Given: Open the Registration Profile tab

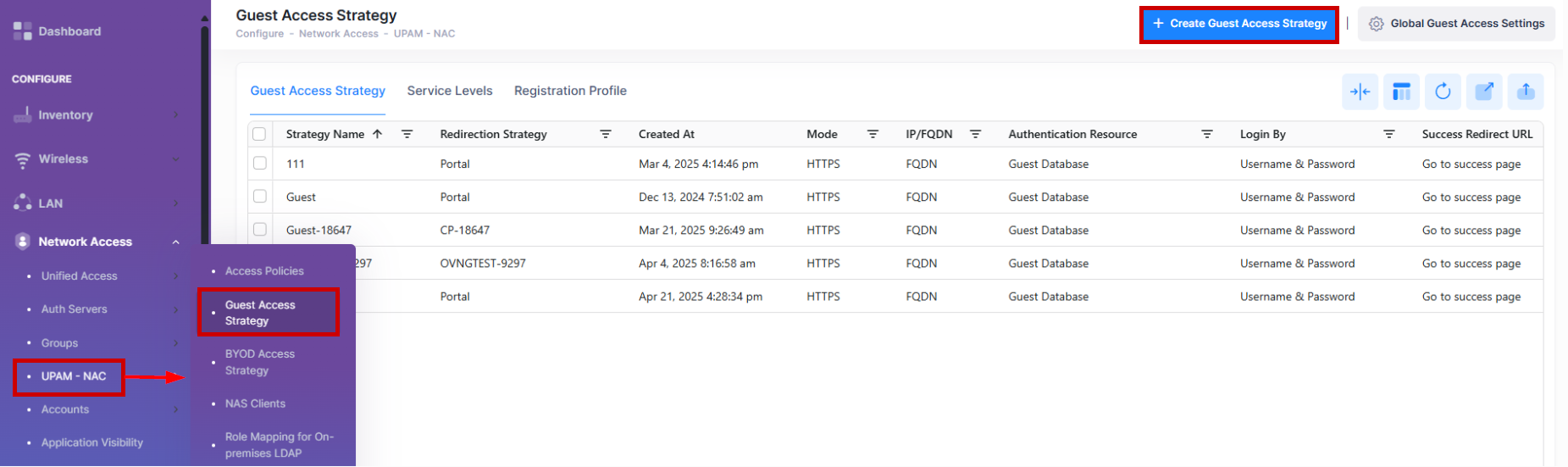Looking at the screenshot, I should pos(570,91).
